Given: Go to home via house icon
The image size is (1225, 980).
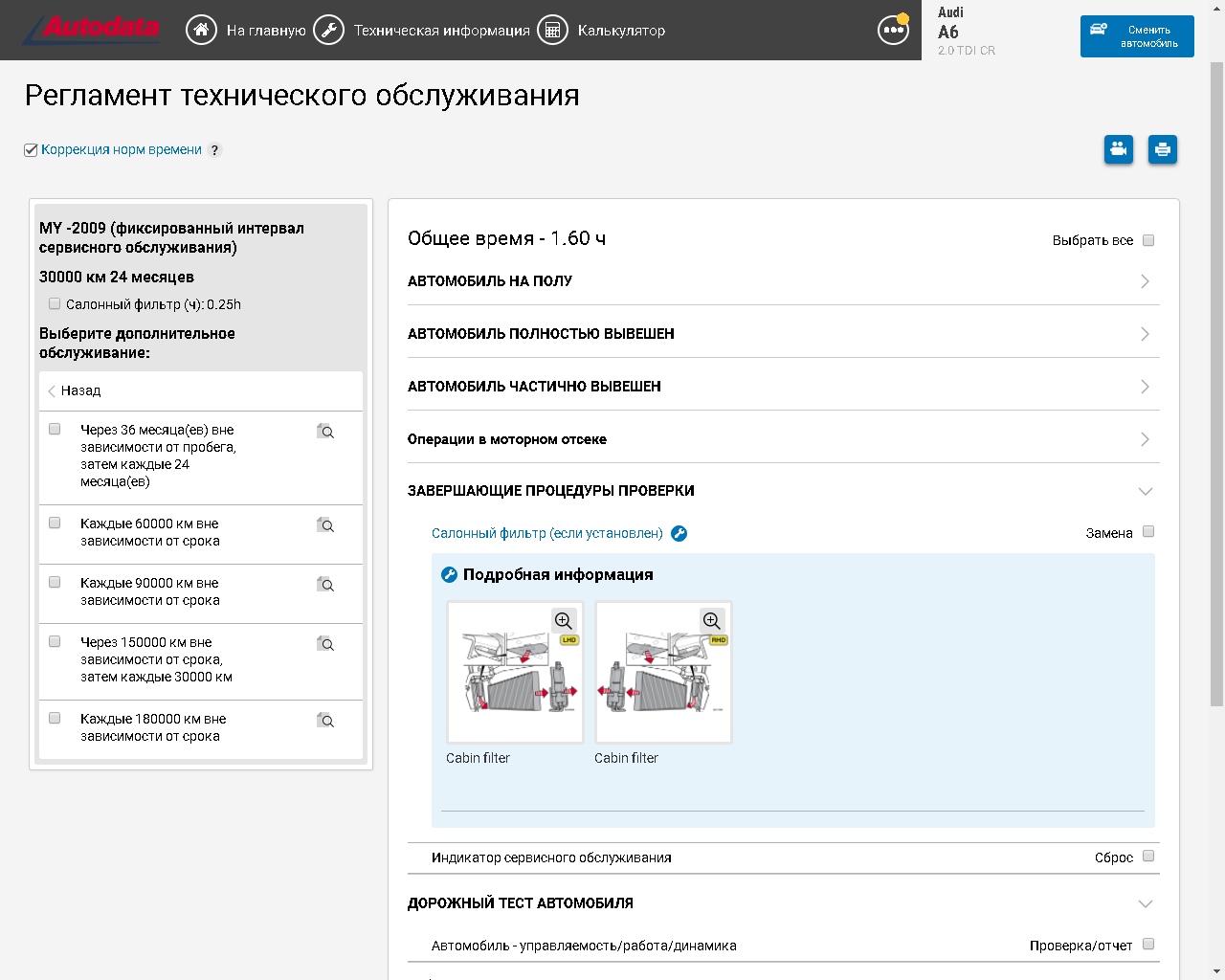Looking at the screenshot, I should (201, 30).
